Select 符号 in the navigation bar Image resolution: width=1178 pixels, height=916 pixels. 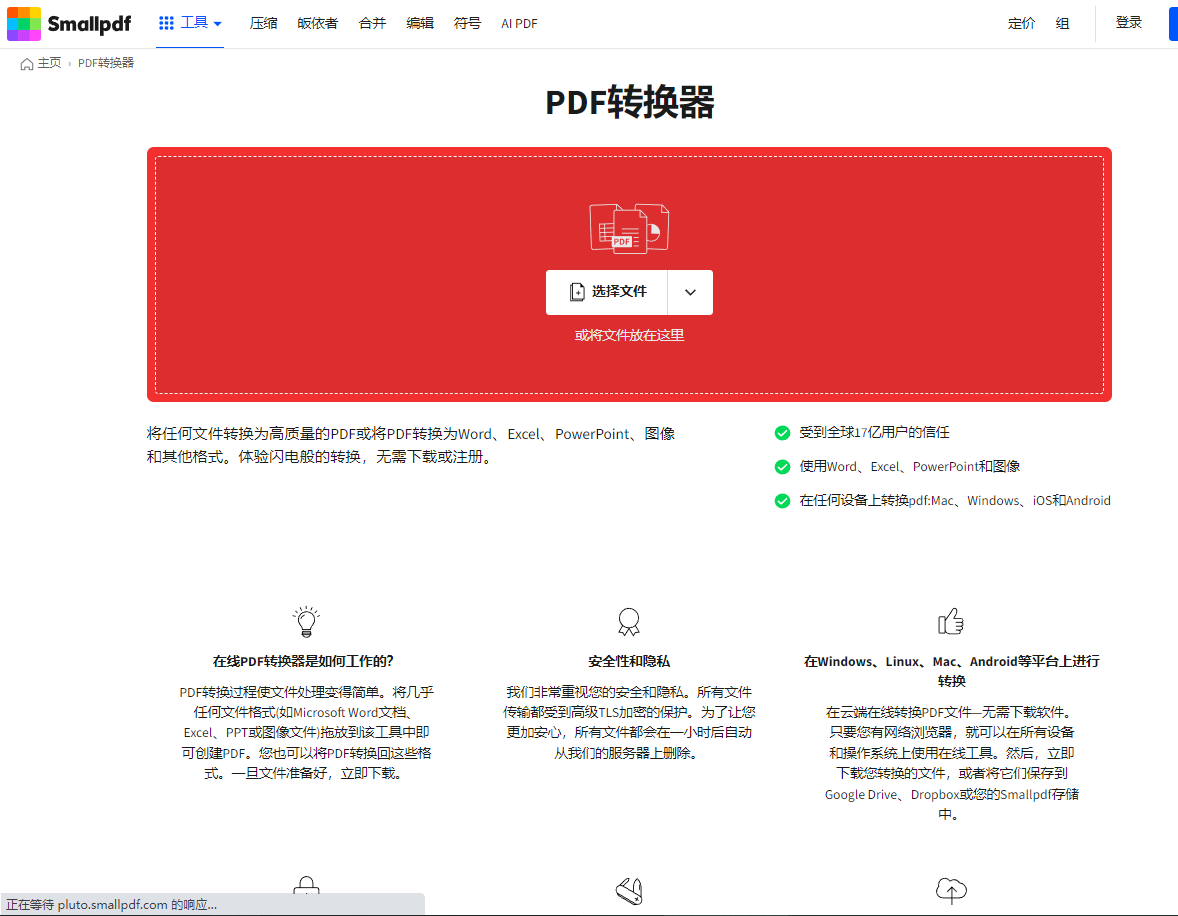(x=467, y=23)
